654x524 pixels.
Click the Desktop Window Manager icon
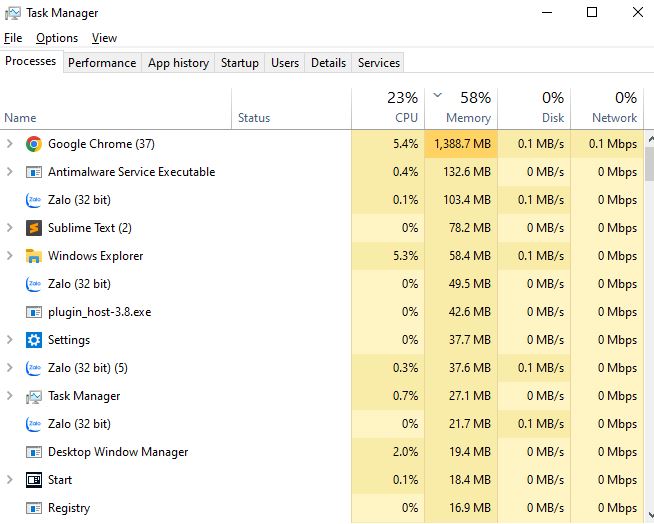(34, 452)
